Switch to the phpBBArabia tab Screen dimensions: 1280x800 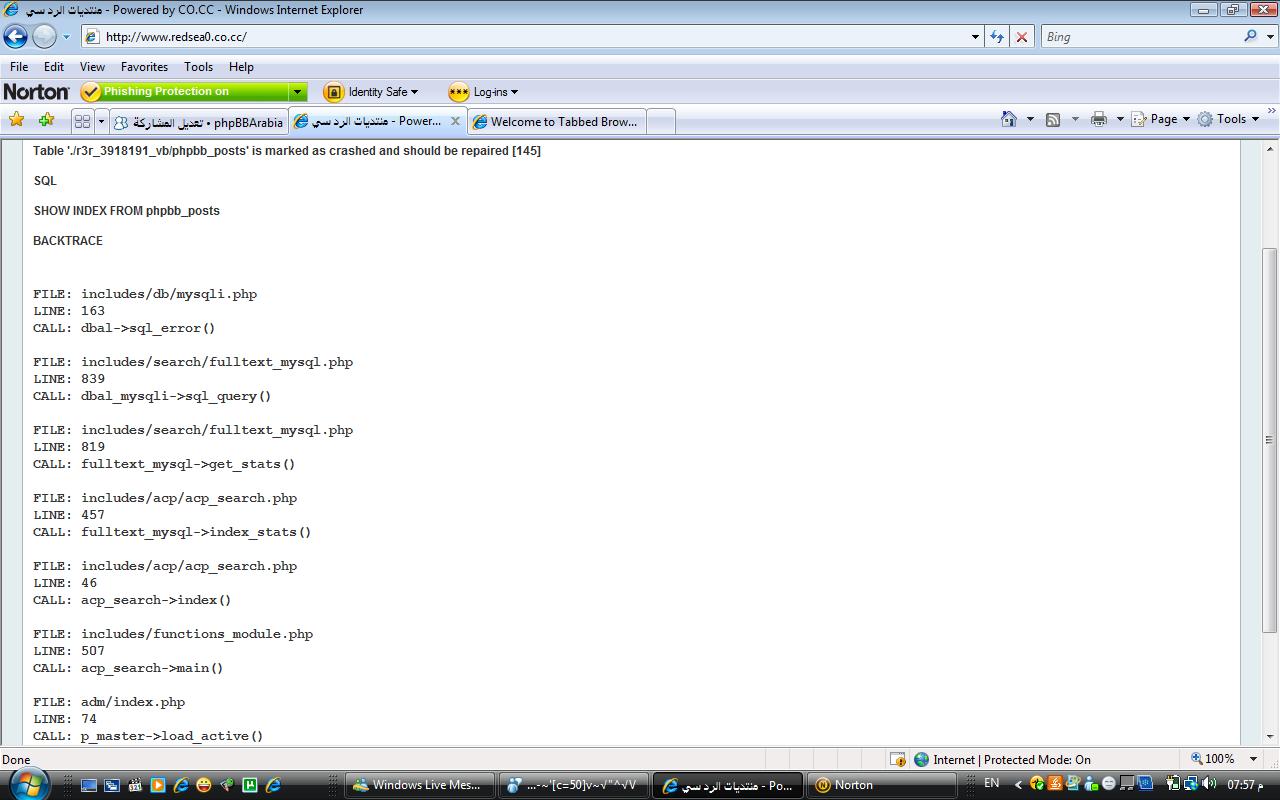click(x=199, y=122)
